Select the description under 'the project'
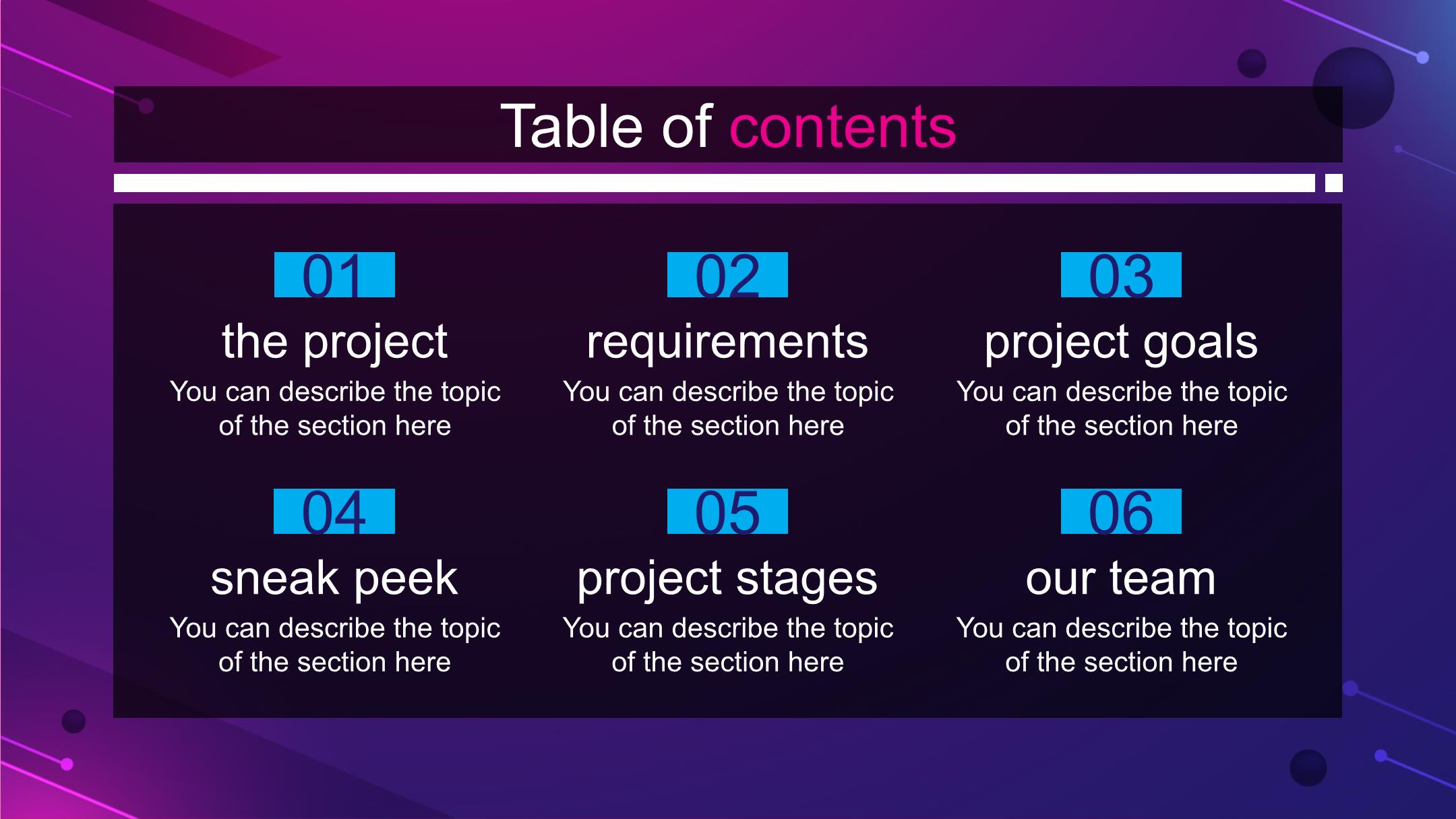 (x=334, y=408)
